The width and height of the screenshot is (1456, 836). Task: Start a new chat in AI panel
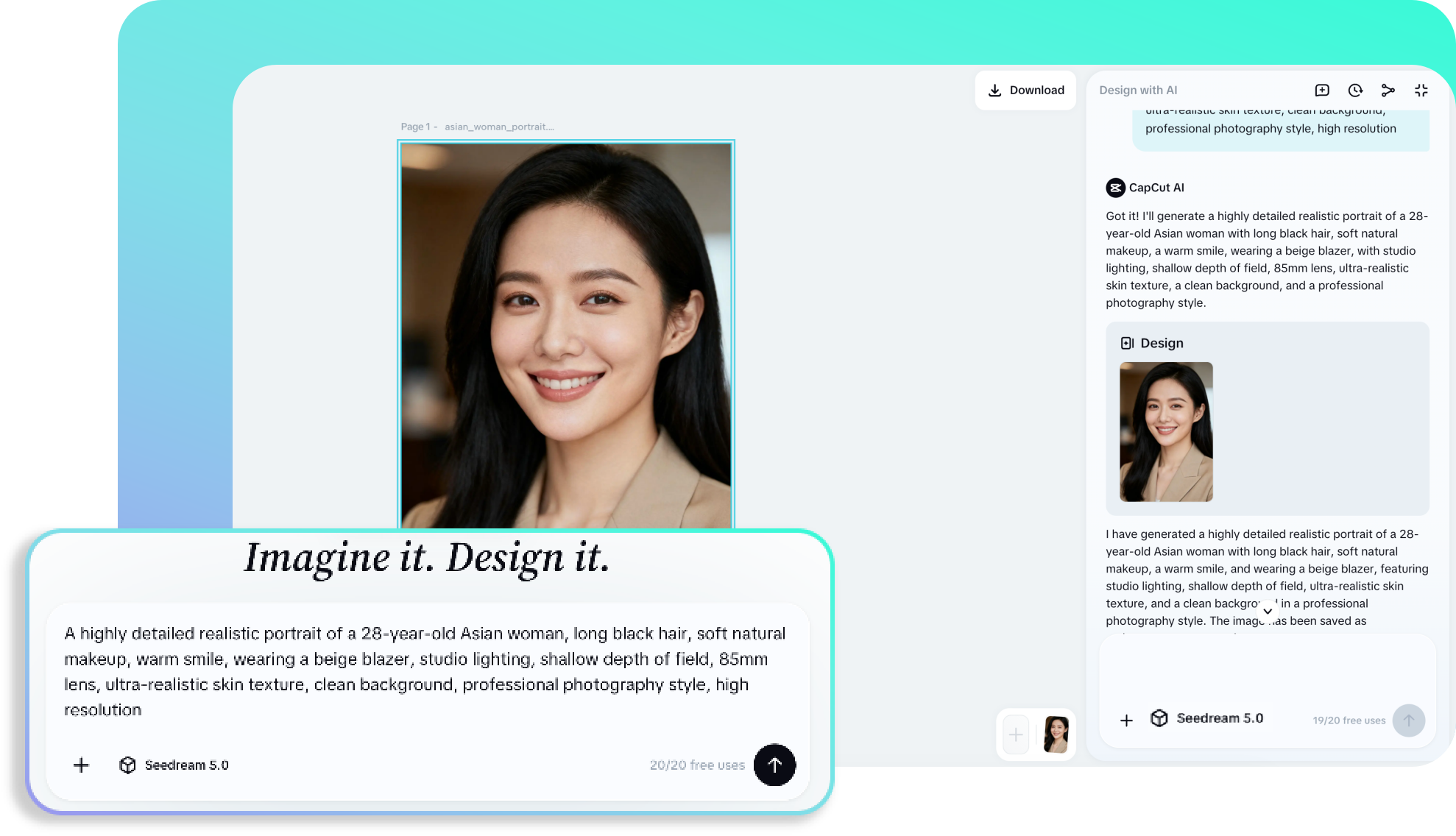(x=1322, y=90)
